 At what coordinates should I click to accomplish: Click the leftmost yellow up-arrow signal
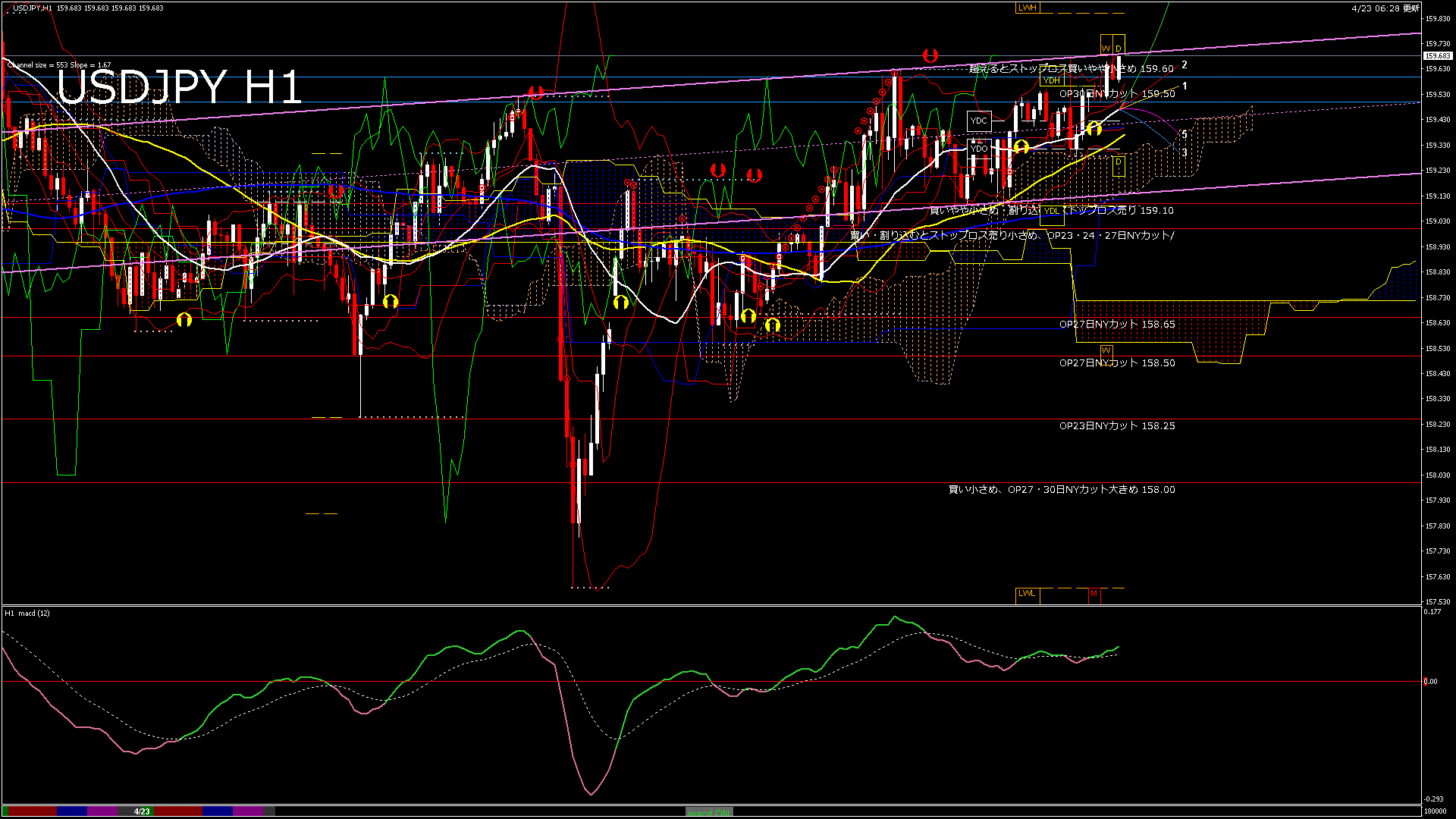tap(184, 320)
